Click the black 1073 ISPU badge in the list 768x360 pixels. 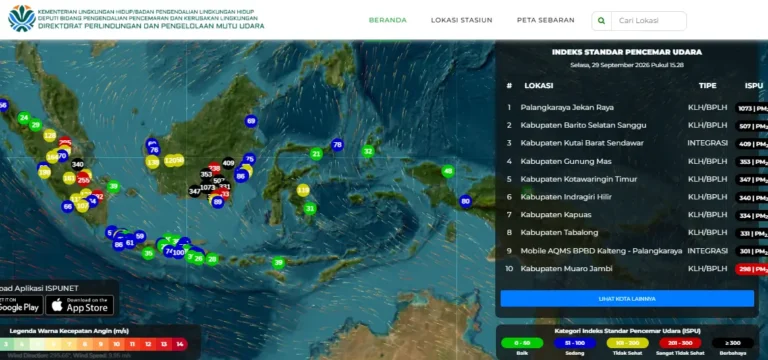[x=751, y=108]
